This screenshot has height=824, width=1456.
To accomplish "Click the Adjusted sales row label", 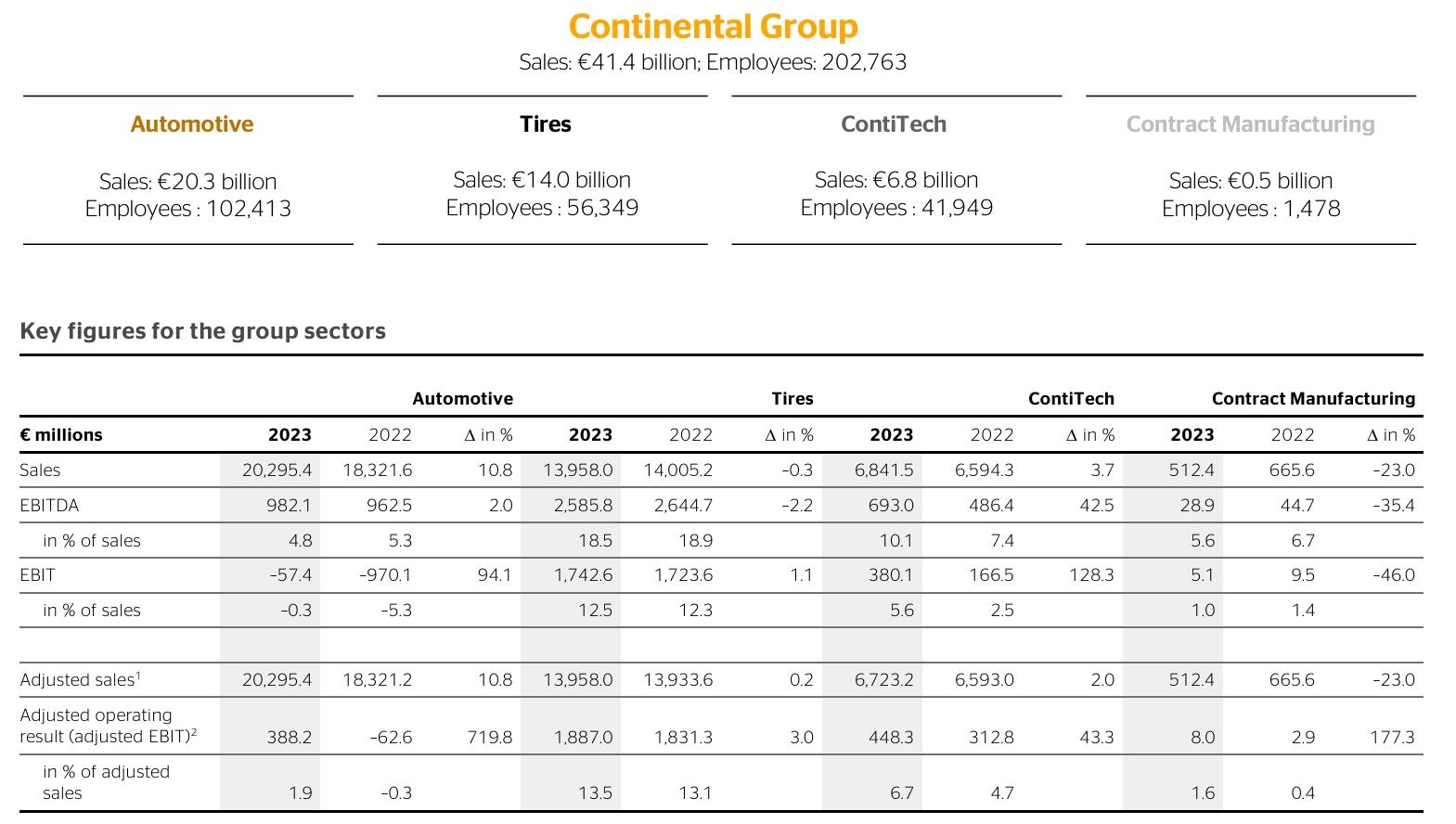I will tap(80, 680).
